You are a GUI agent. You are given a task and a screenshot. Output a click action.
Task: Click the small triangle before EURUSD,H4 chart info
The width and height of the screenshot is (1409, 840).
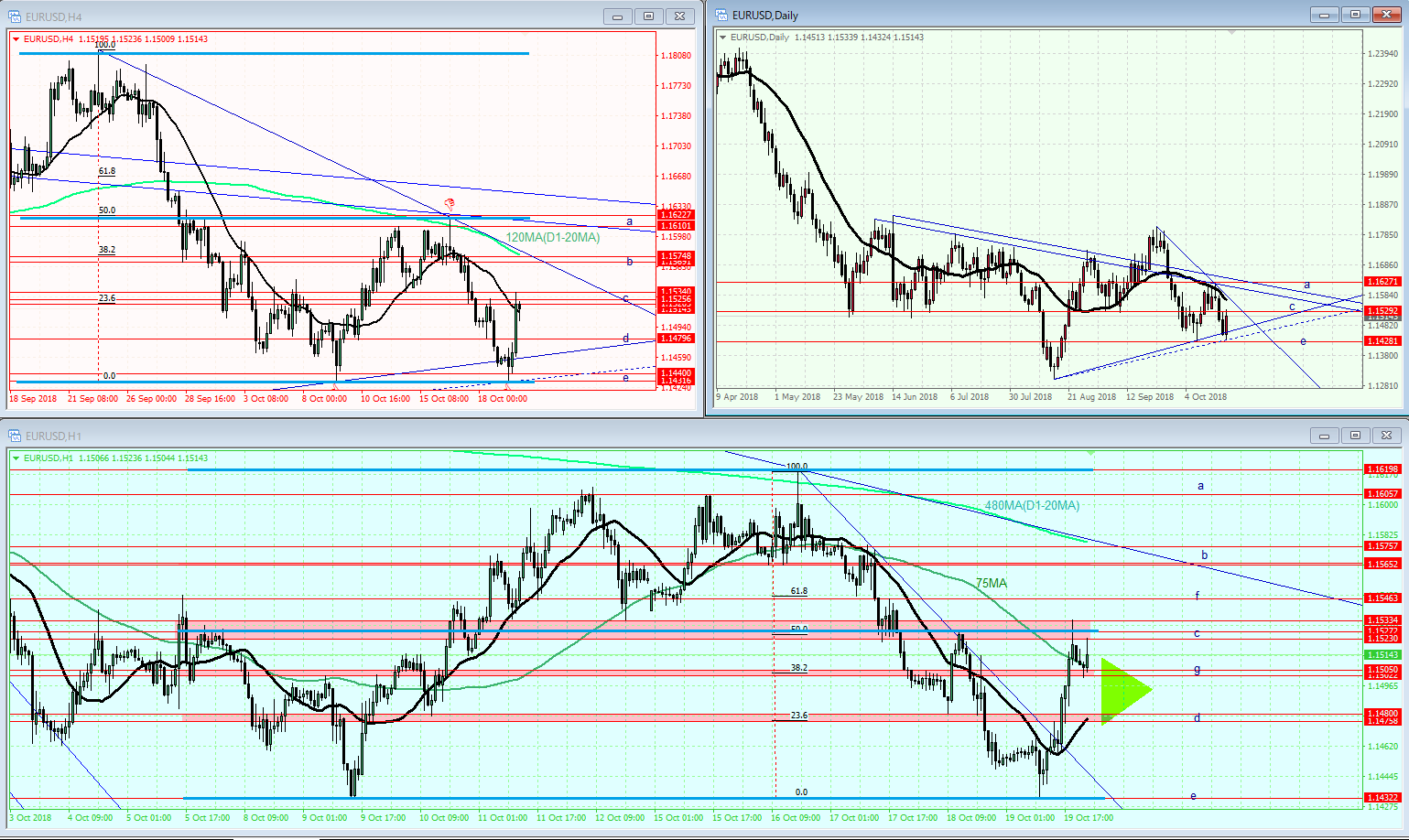click(16, 38)
